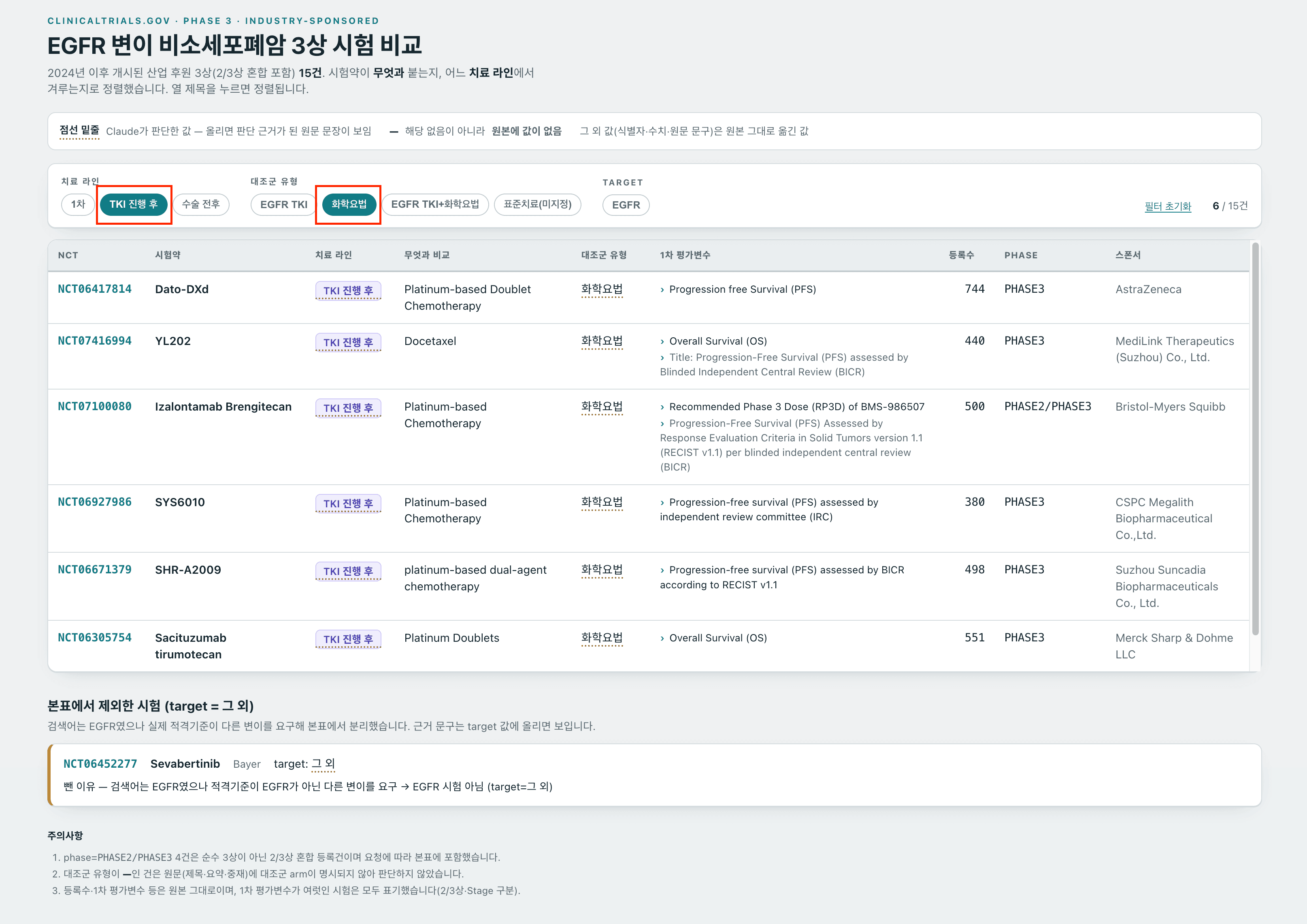Expand the Title: Progression-Free Survival BICR endpoint
Image resolution: width=1307 pixels, height=924 pixels.
coord(662,358)
